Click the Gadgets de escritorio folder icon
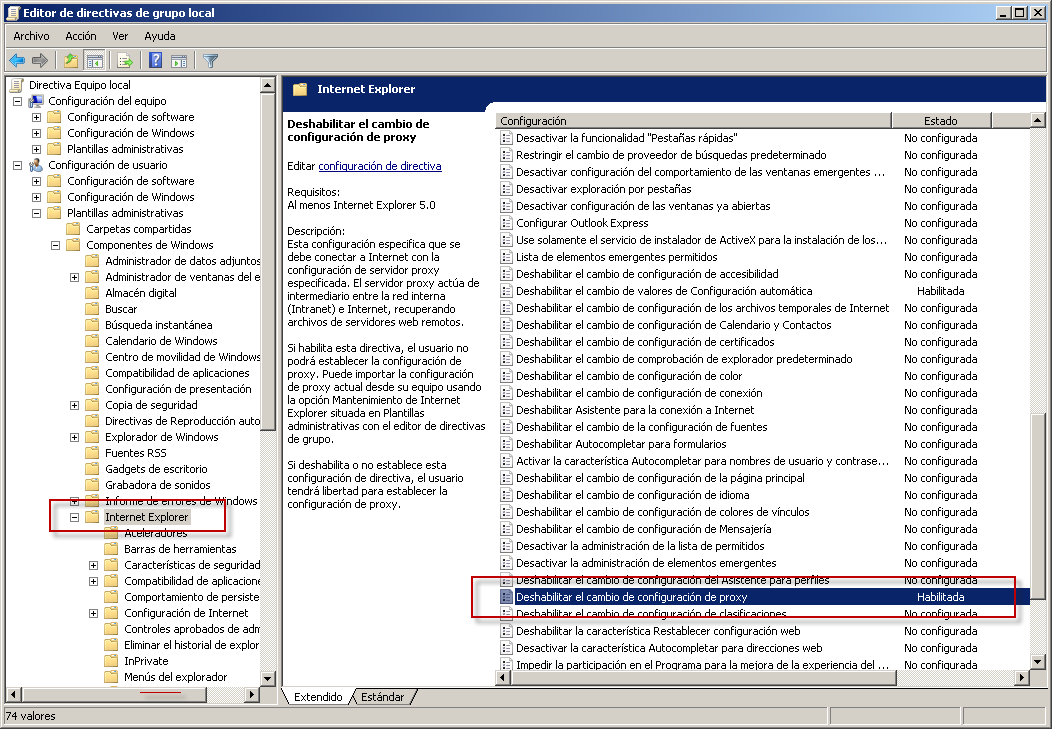Viewport: 1052px width, 729px height. click(92, 469)
